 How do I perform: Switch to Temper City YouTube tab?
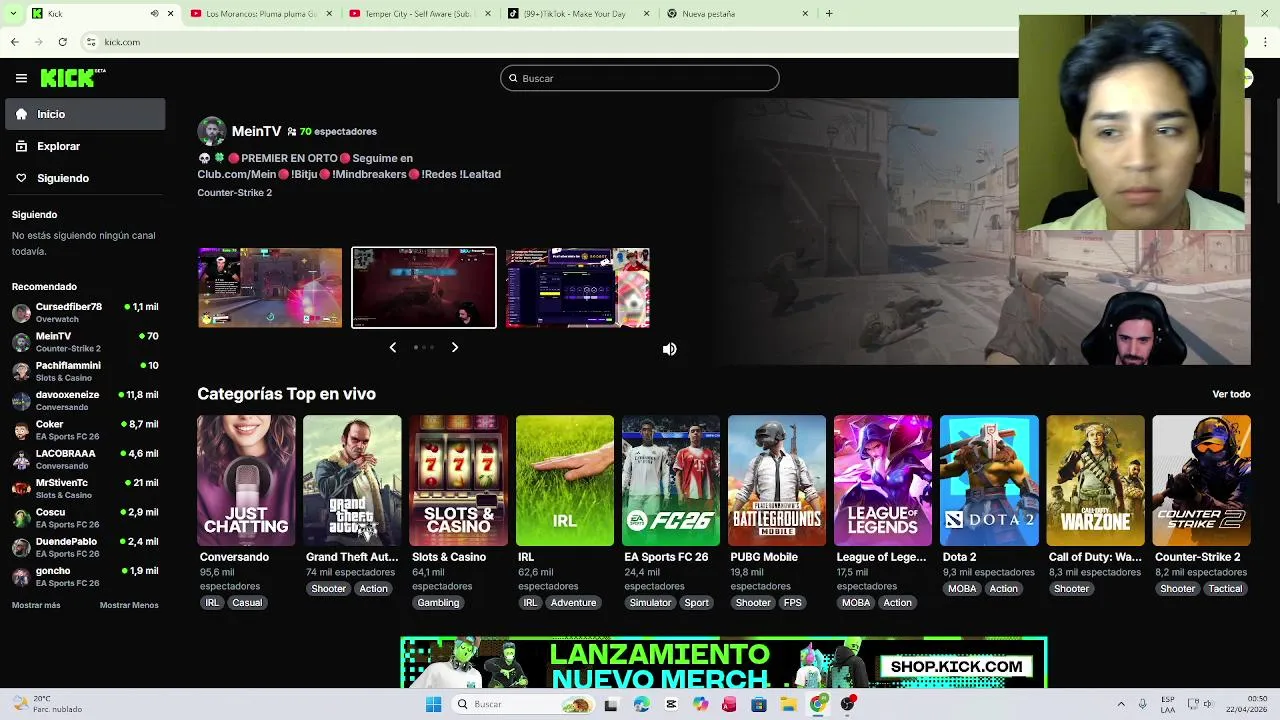tap(418, 14)
